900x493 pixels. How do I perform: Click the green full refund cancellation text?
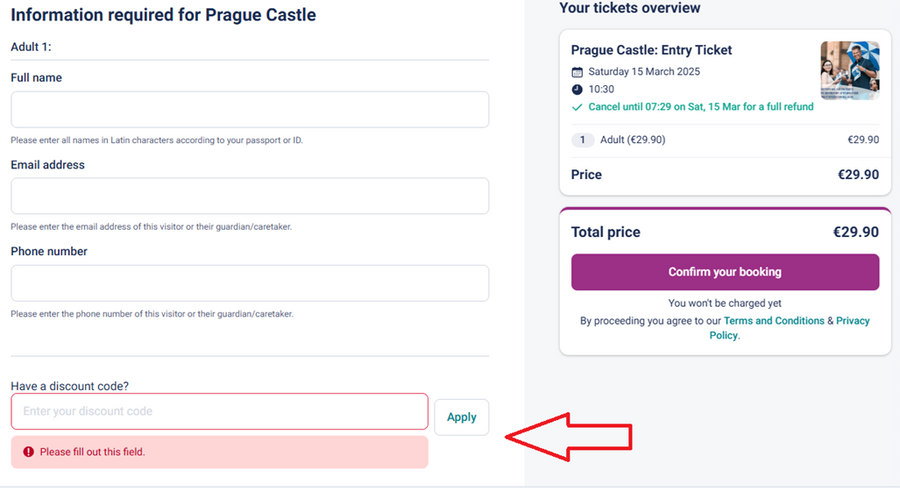(700, 107)
